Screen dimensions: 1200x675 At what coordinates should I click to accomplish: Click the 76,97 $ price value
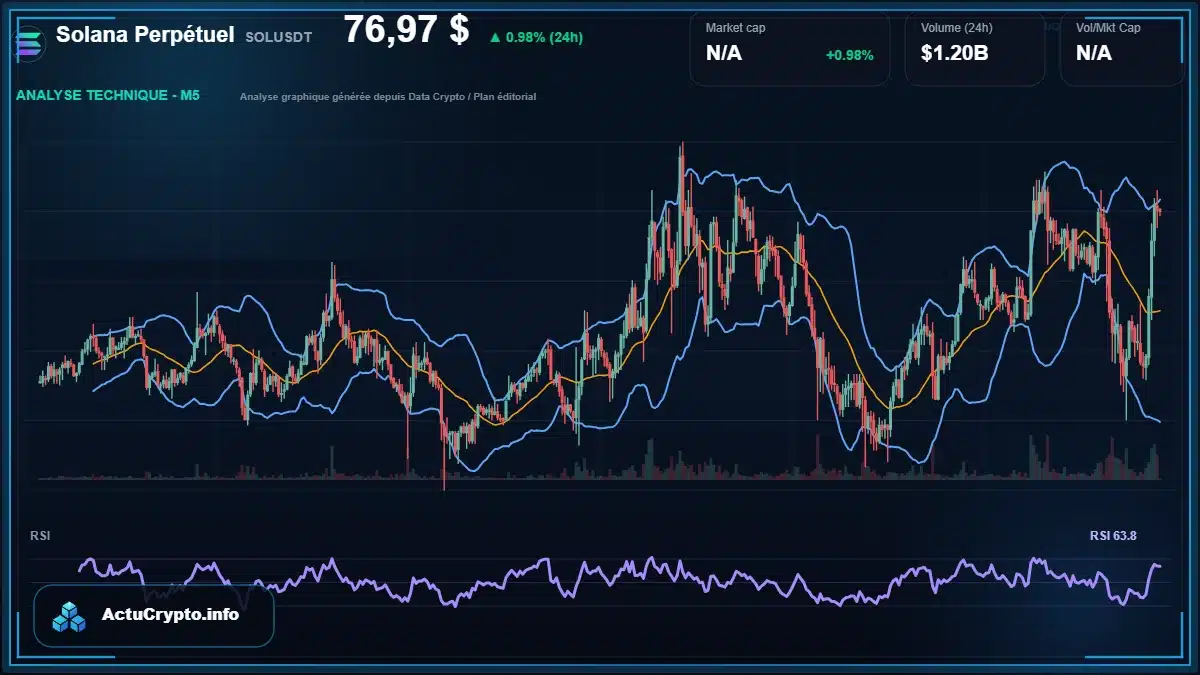(406, 30)
